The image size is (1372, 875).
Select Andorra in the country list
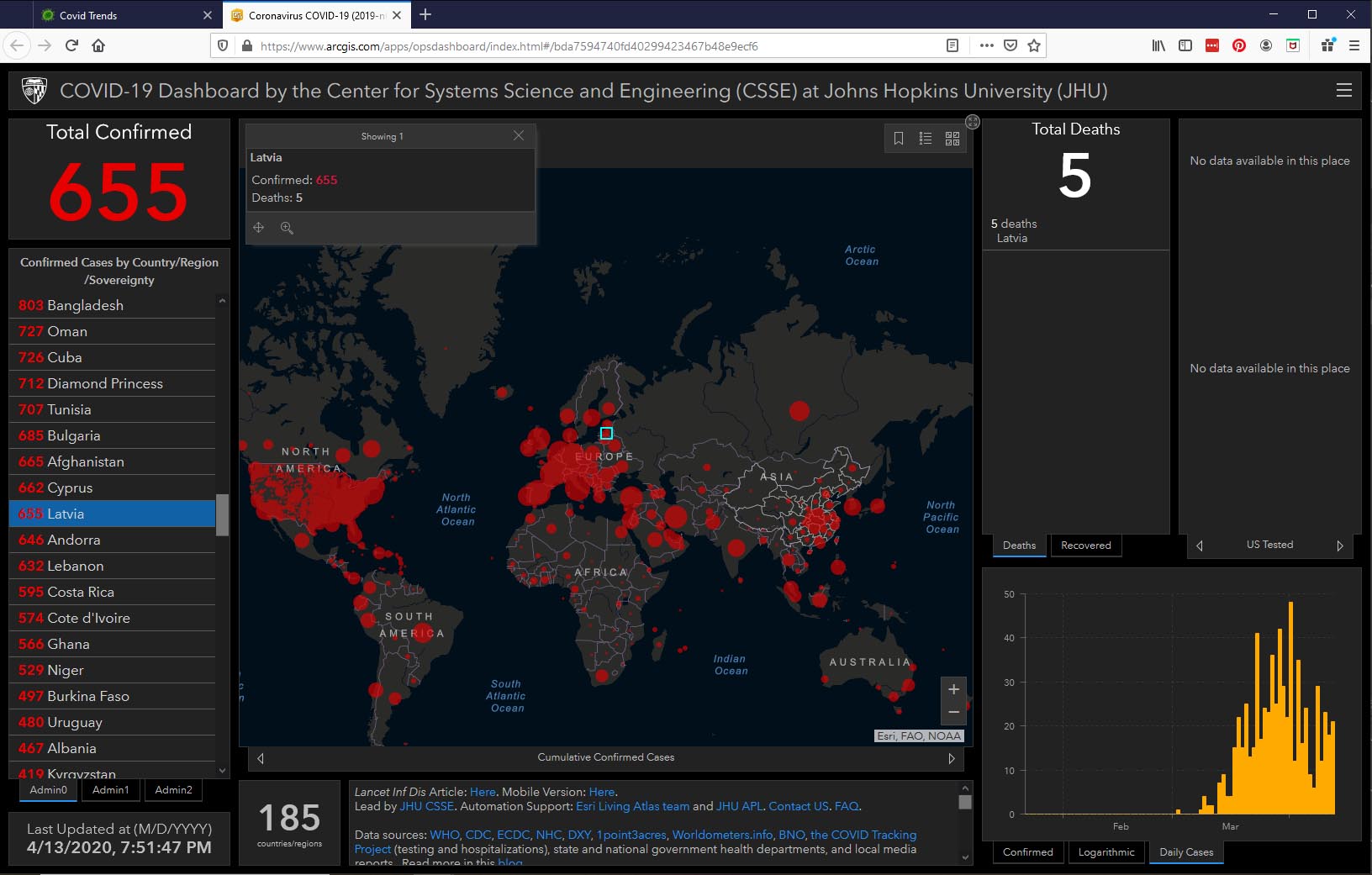coord(113,540)
